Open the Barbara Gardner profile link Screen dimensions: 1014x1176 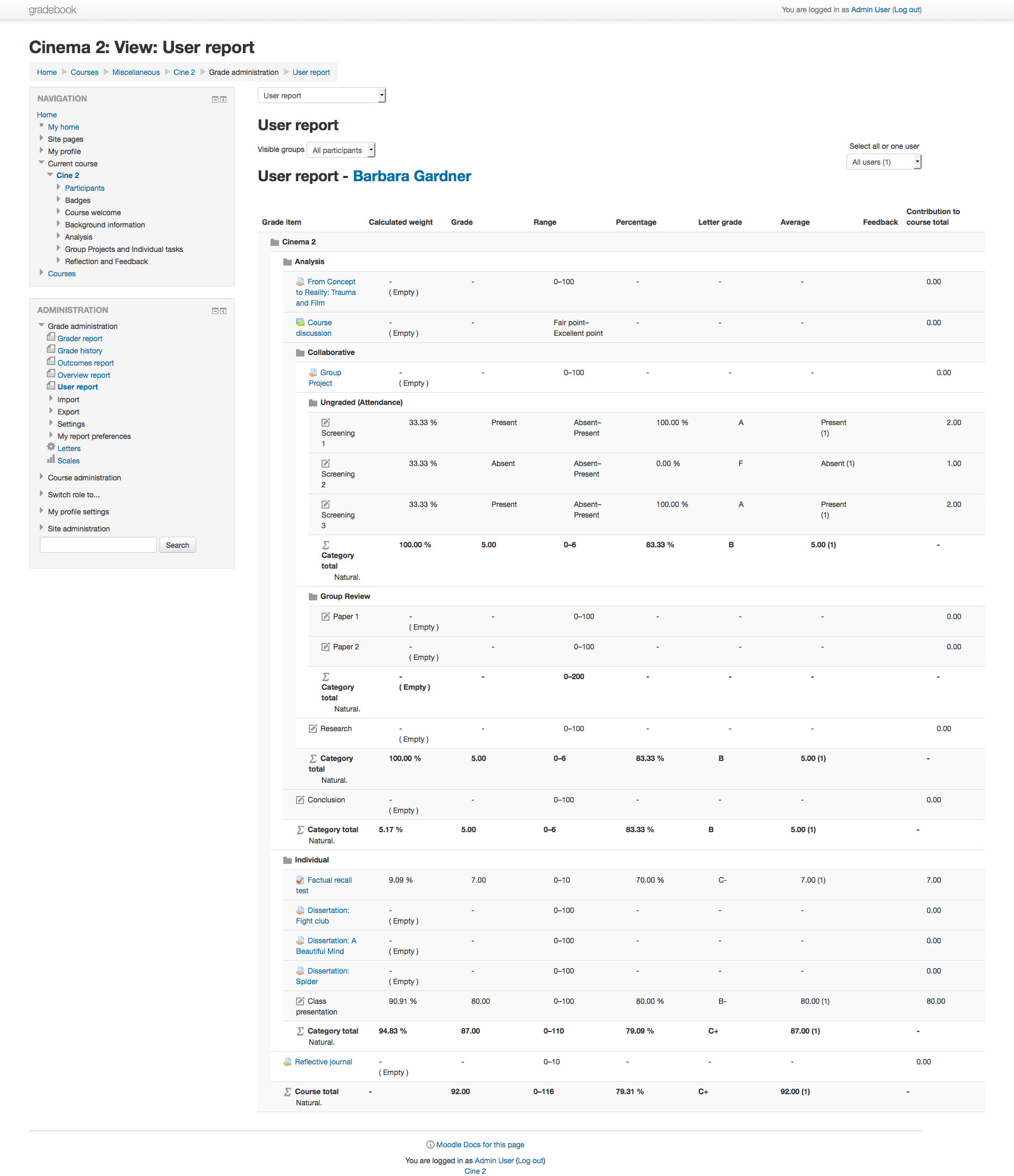[x=412, y=176]
